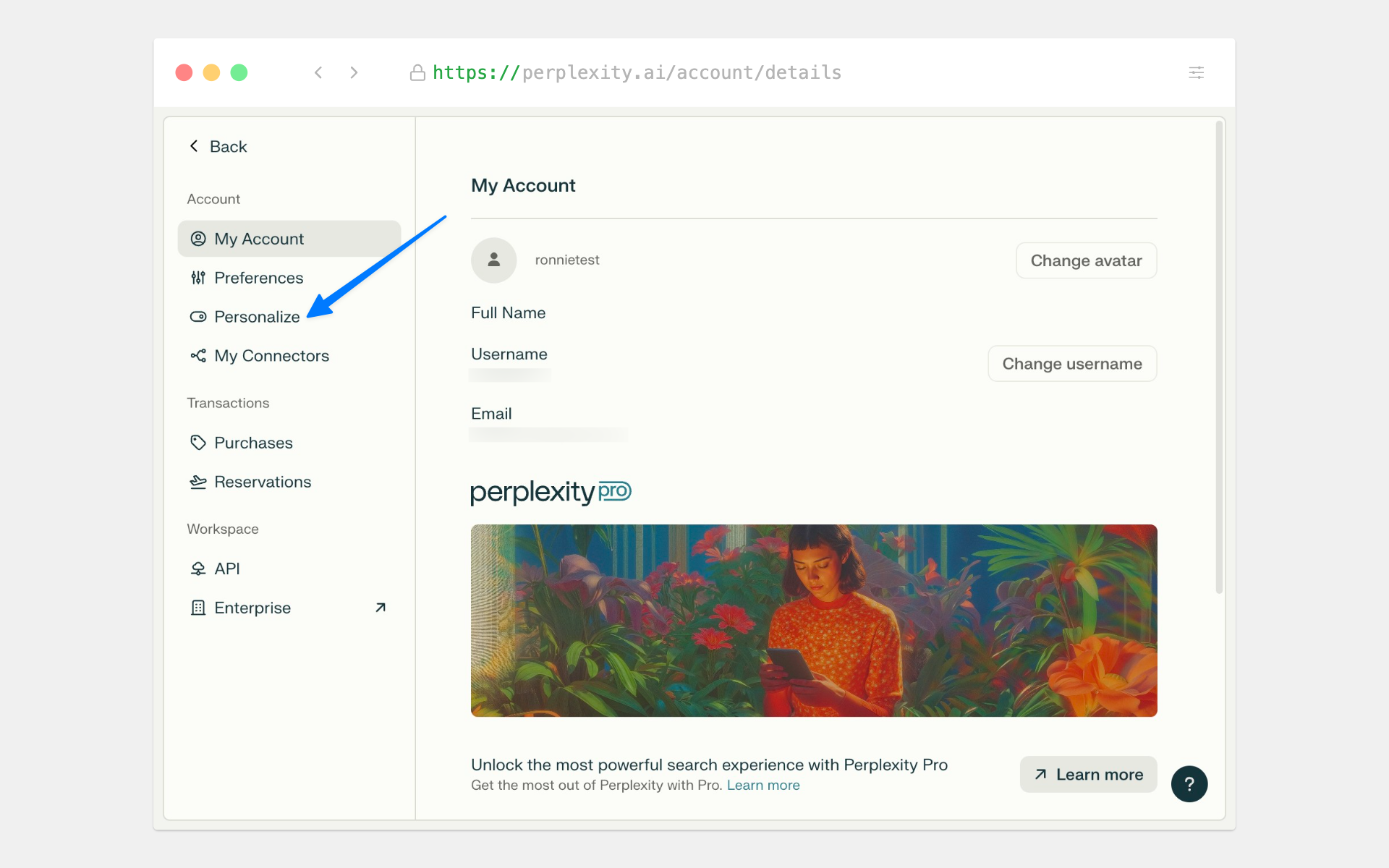
Task: Click the lock icon in address bar
Action: pos(417,72)
